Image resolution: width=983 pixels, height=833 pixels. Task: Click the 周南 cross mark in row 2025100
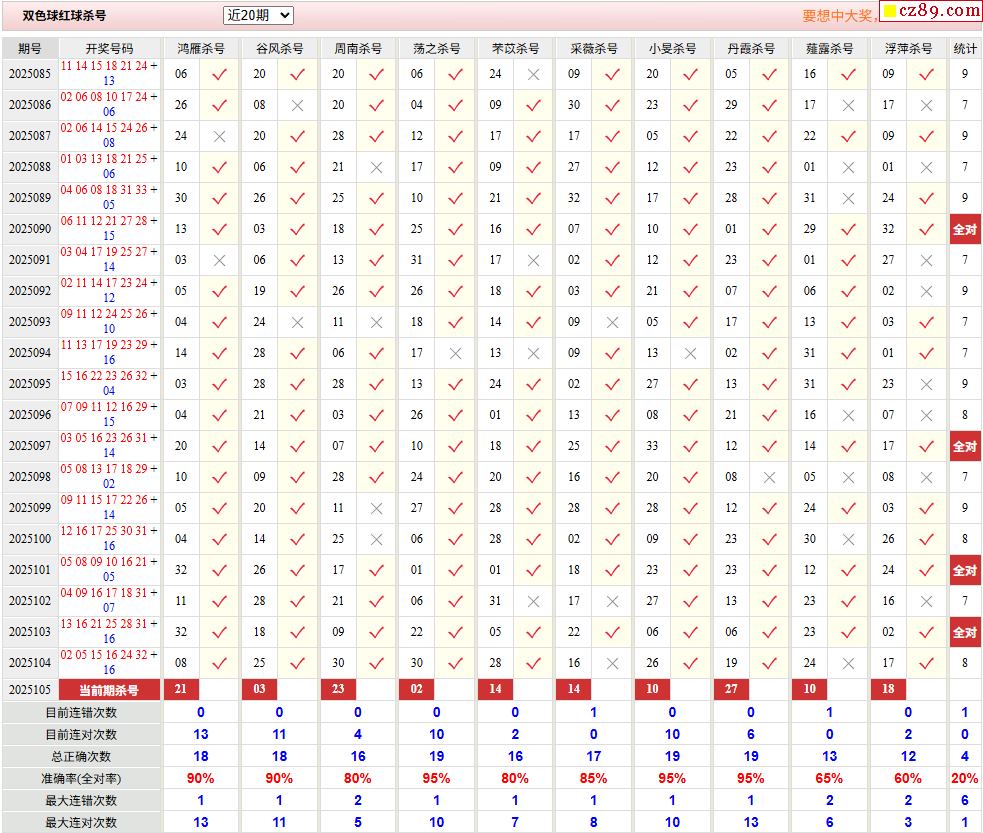[x=376, y=539]
